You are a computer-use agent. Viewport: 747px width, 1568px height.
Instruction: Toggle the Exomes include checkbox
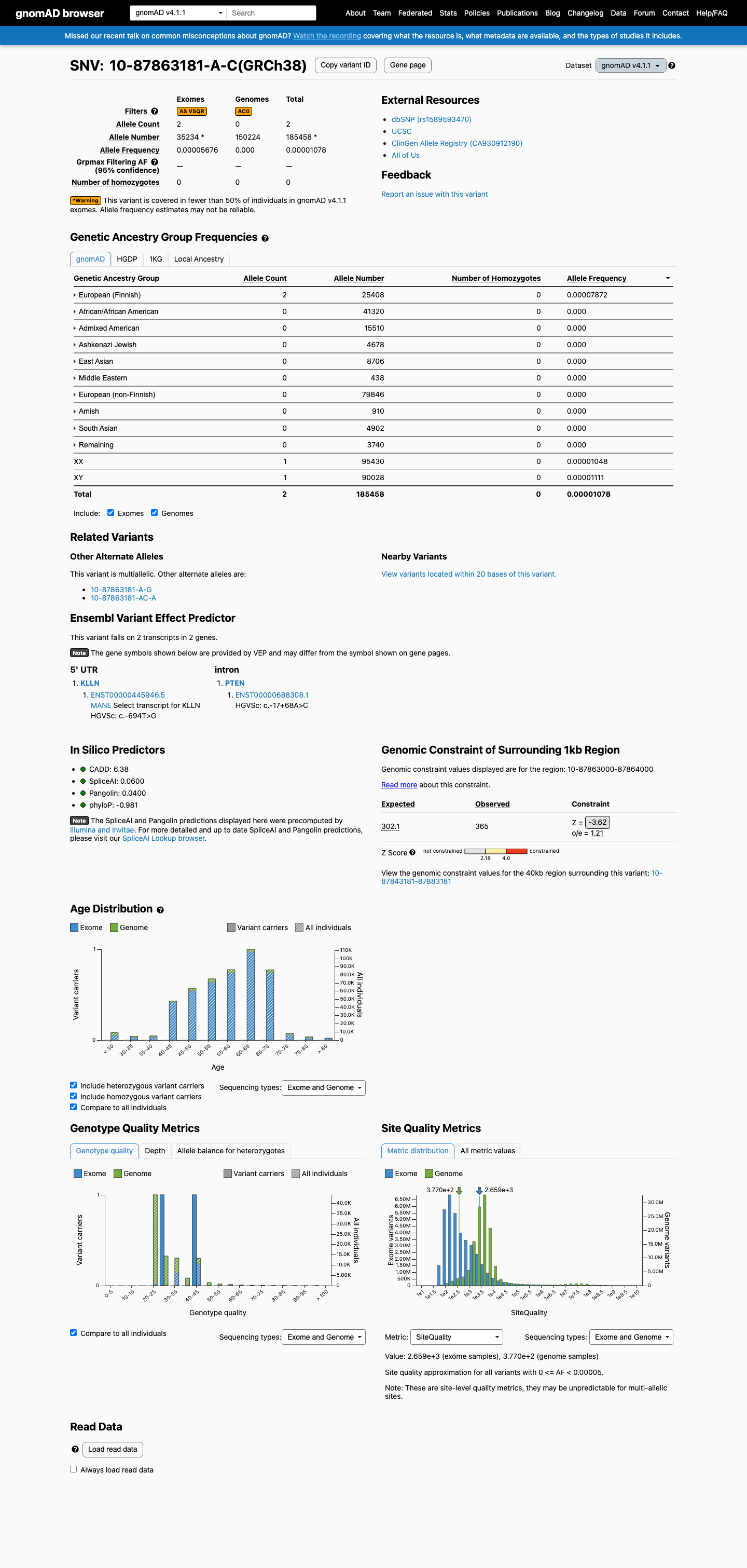pyautogui.click(x=110, y=512)
